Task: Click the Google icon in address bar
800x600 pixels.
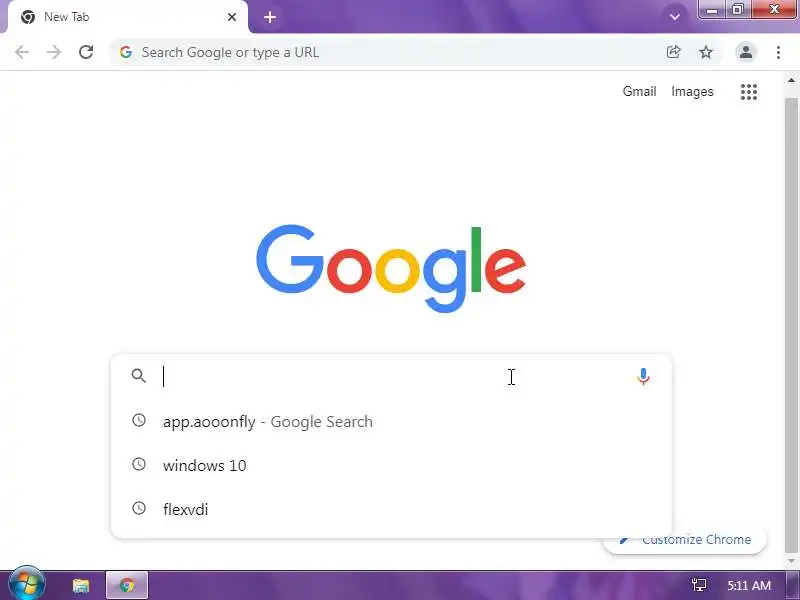Action: point(126,52)
